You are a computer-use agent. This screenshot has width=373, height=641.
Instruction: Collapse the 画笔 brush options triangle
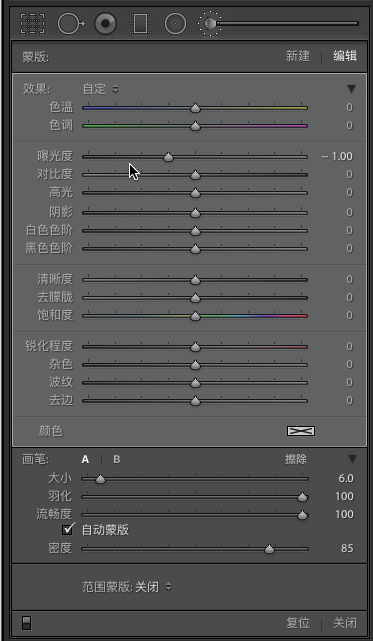pos(352,459)
